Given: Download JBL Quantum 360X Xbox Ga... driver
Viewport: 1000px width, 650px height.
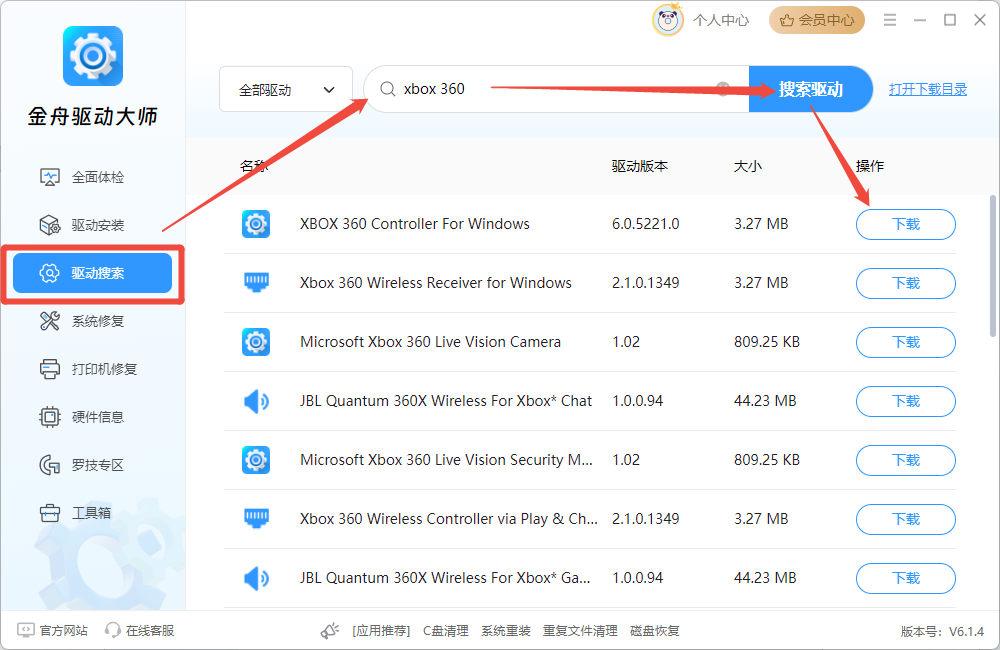Looking at the screenshot, I should [x=906, y=578].
